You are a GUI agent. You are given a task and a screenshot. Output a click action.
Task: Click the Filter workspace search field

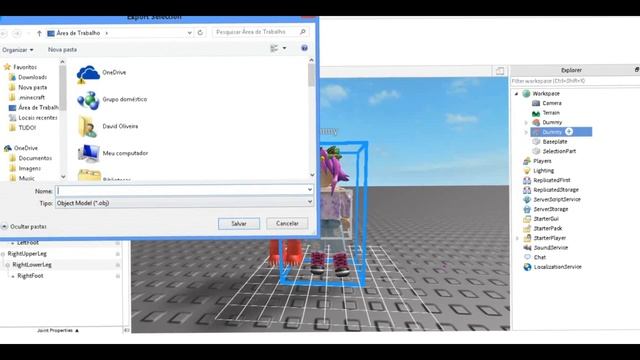tap(575, 81)
